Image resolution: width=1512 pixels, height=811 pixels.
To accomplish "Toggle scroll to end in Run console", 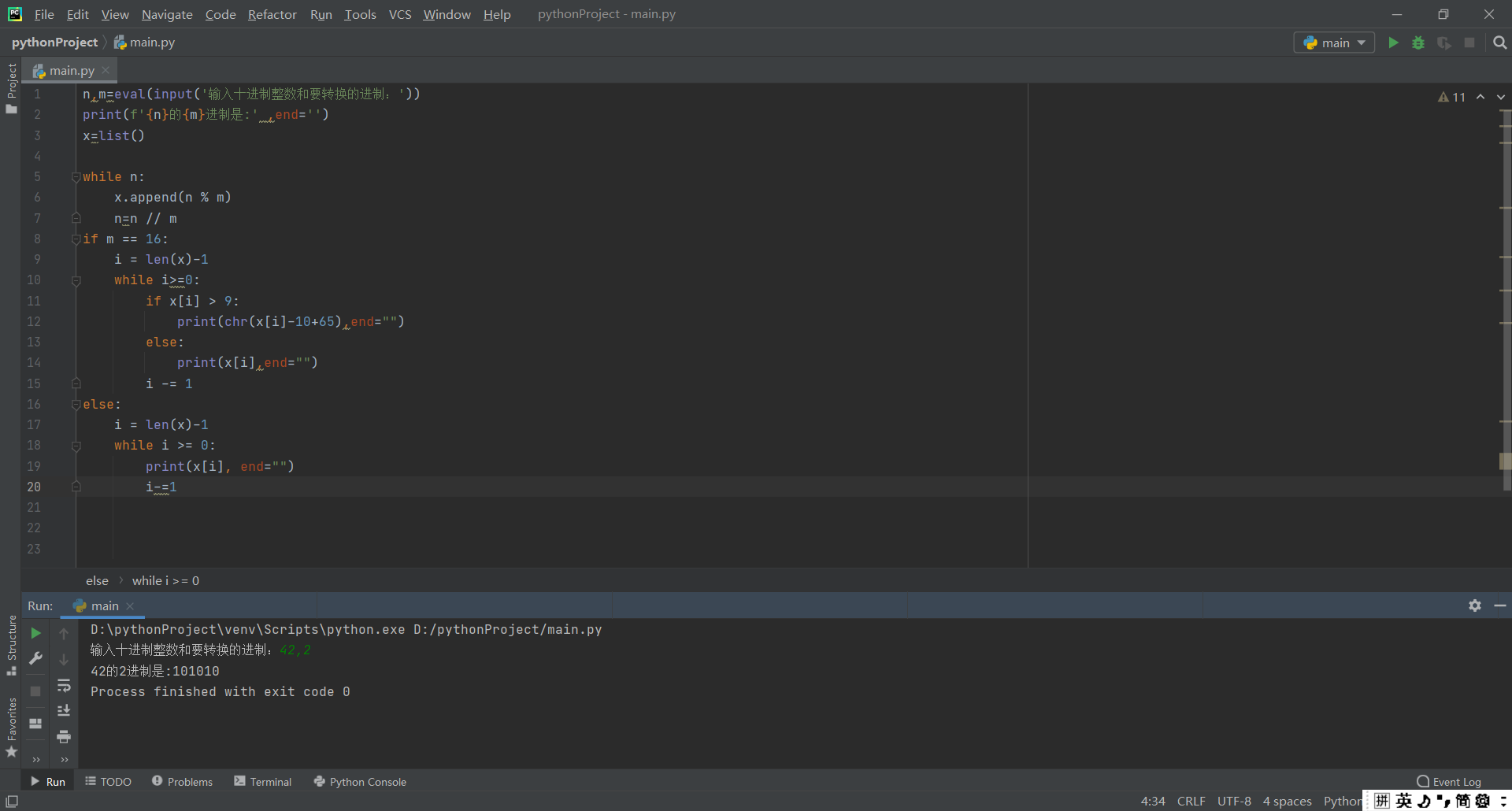I will pos(64,711).
